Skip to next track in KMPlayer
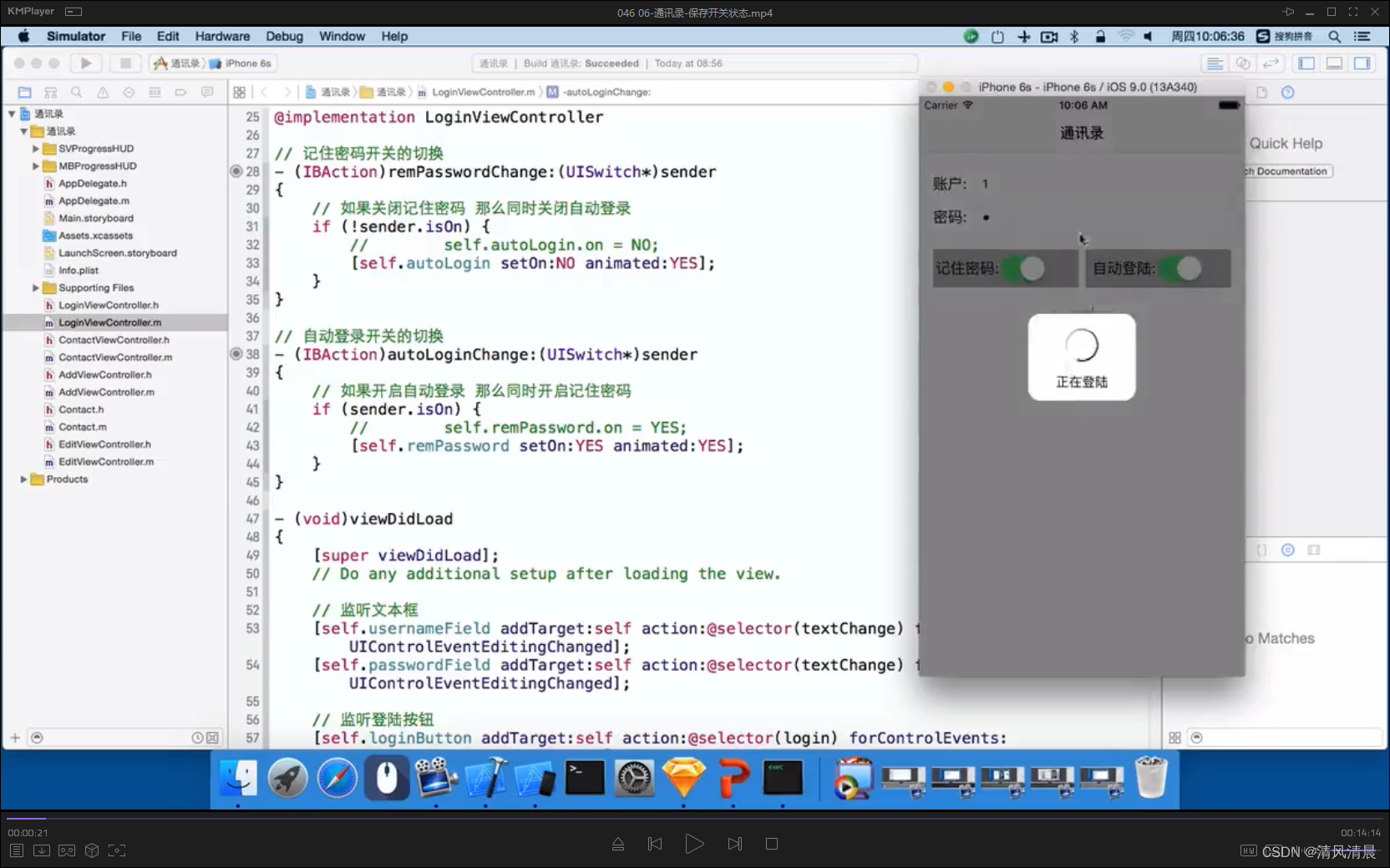This screenshot has width=1390, height=868. tap(735, 844)
